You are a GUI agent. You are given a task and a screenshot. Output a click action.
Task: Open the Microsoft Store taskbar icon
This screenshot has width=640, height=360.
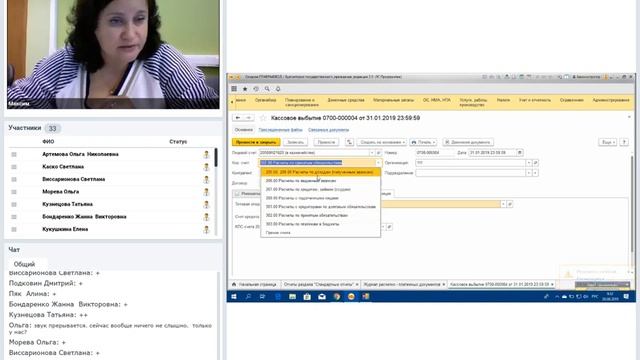click(307, 297)
